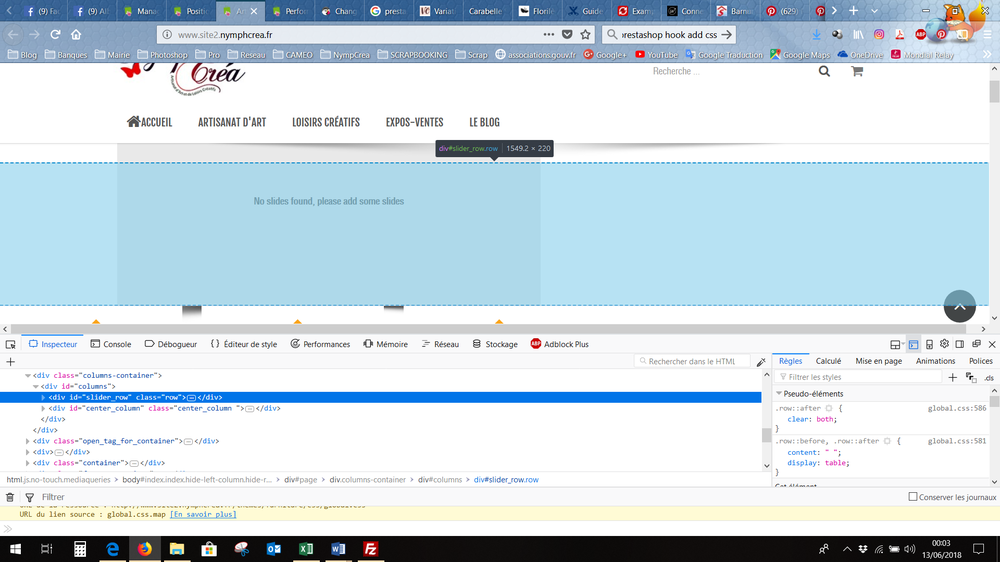
Task: Click the Filtrer les styles field
Action: (x=858, y=377)
